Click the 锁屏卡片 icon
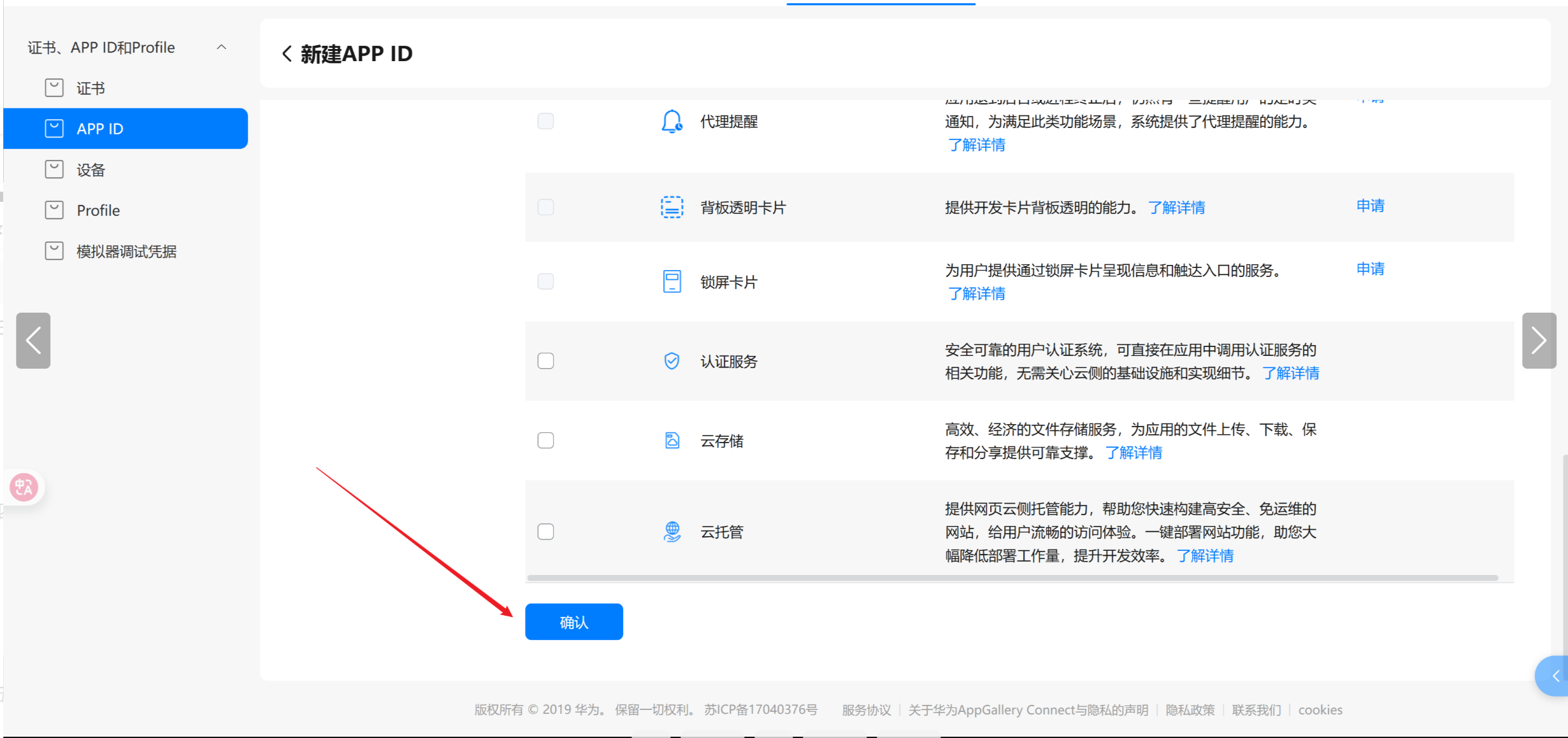The image size is (1568, 738). [x=672, y=281]
